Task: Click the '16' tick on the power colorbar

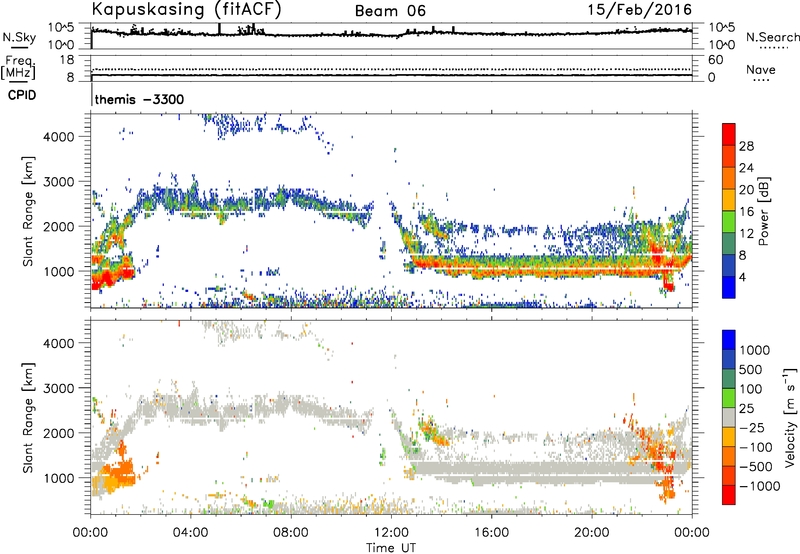Action: (746, 212)
